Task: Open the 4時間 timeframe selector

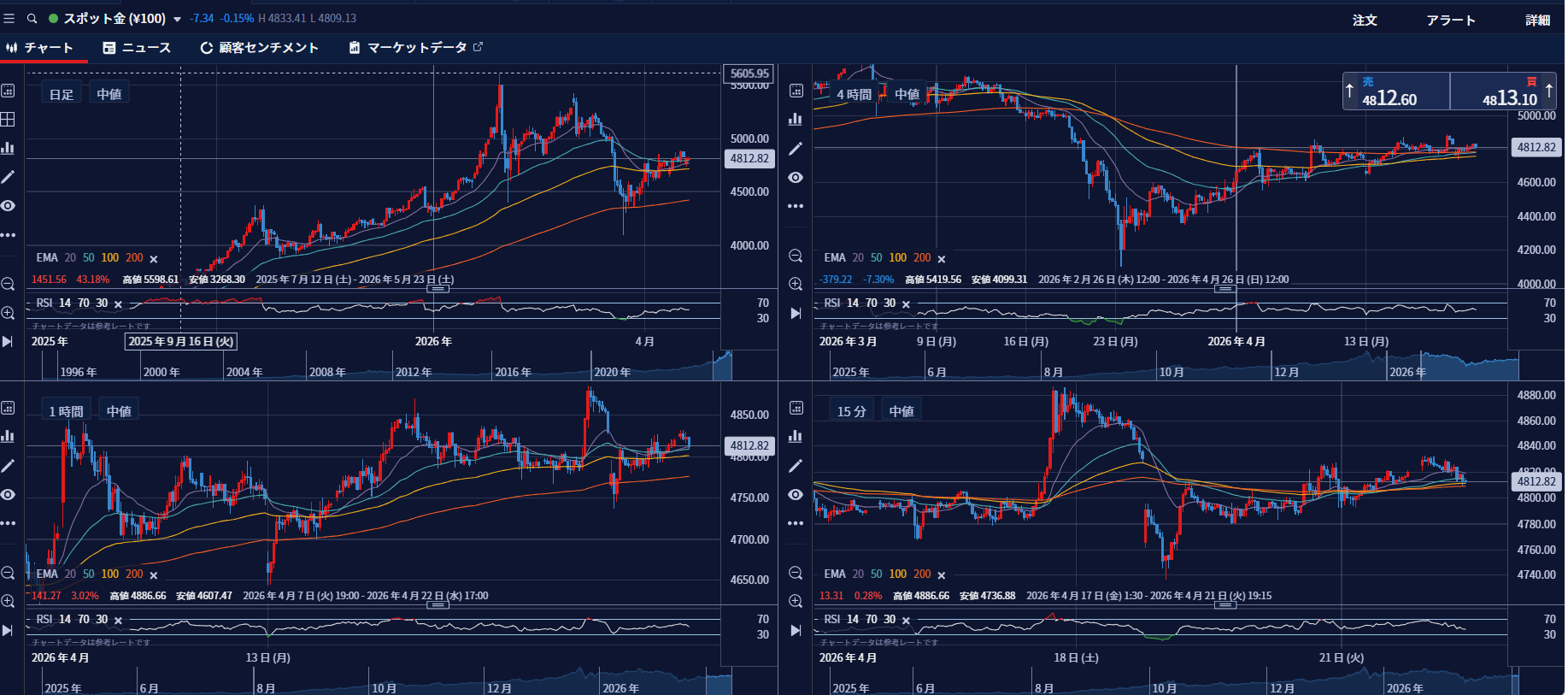Action: 854,94
